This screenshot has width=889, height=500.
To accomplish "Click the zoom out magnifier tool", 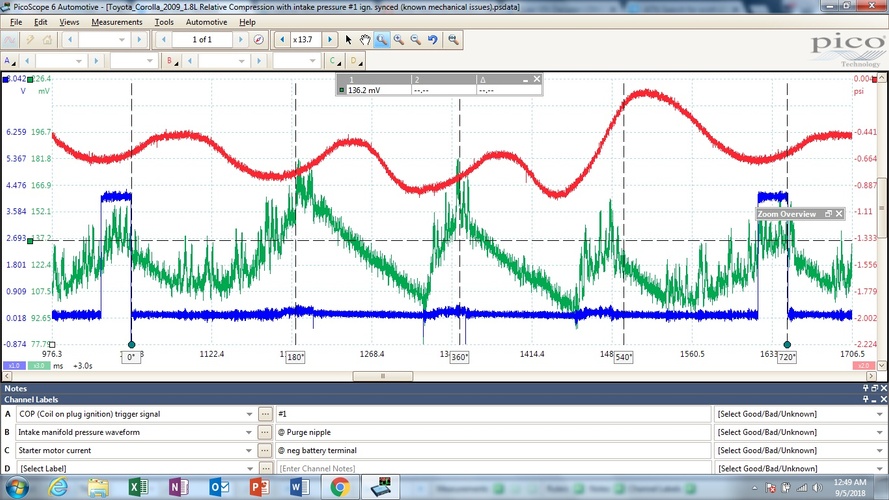I will (416, 40).
